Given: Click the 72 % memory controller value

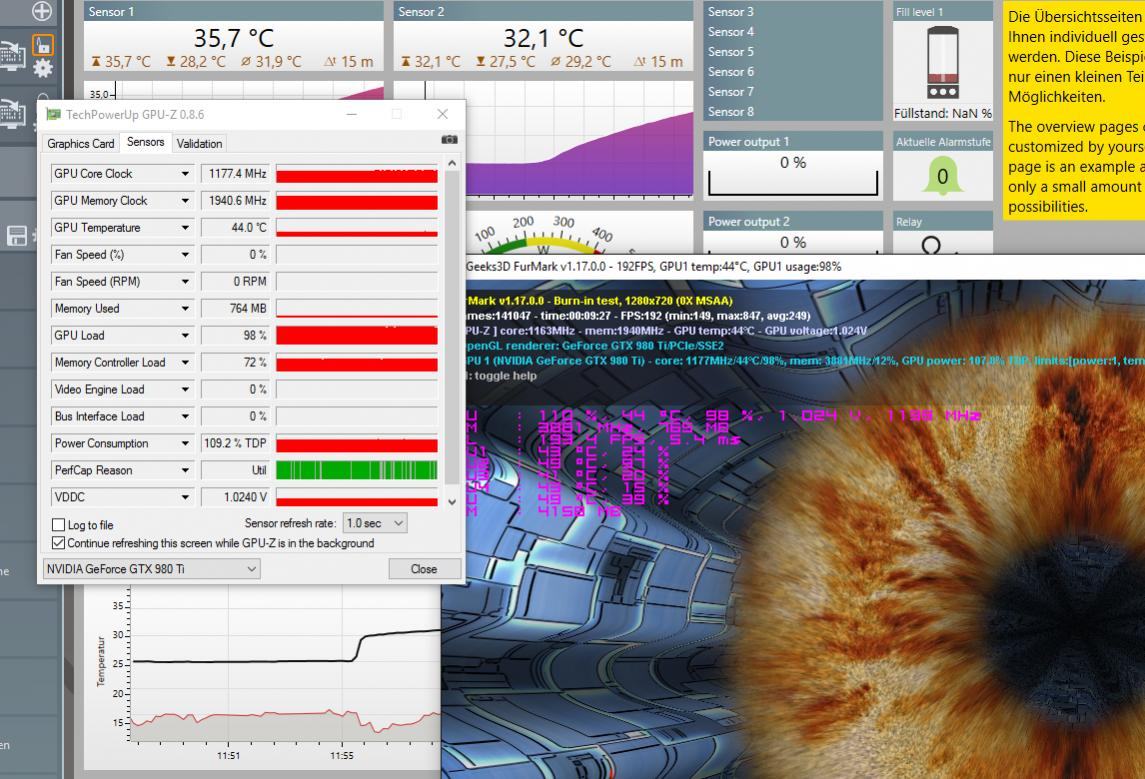Looking at the screenshot, I should coord(235,363).
